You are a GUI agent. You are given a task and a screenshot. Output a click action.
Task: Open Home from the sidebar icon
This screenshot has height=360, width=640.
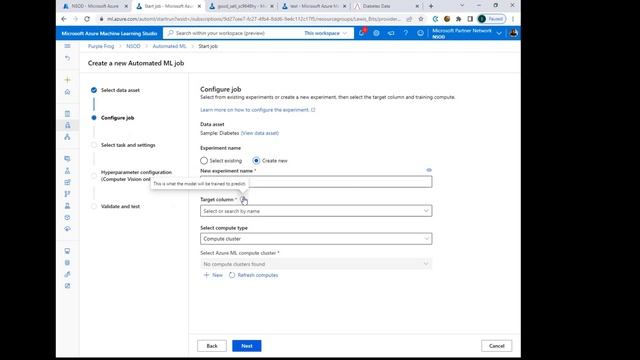67,92
